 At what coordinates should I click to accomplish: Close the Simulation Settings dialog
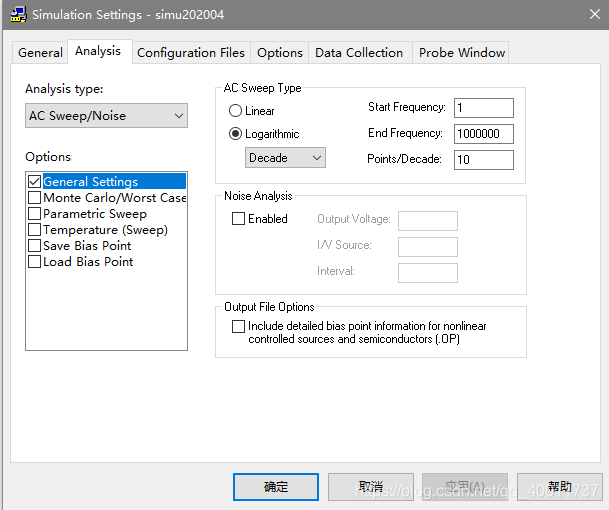pyautogui.click(x=594, y=14)
